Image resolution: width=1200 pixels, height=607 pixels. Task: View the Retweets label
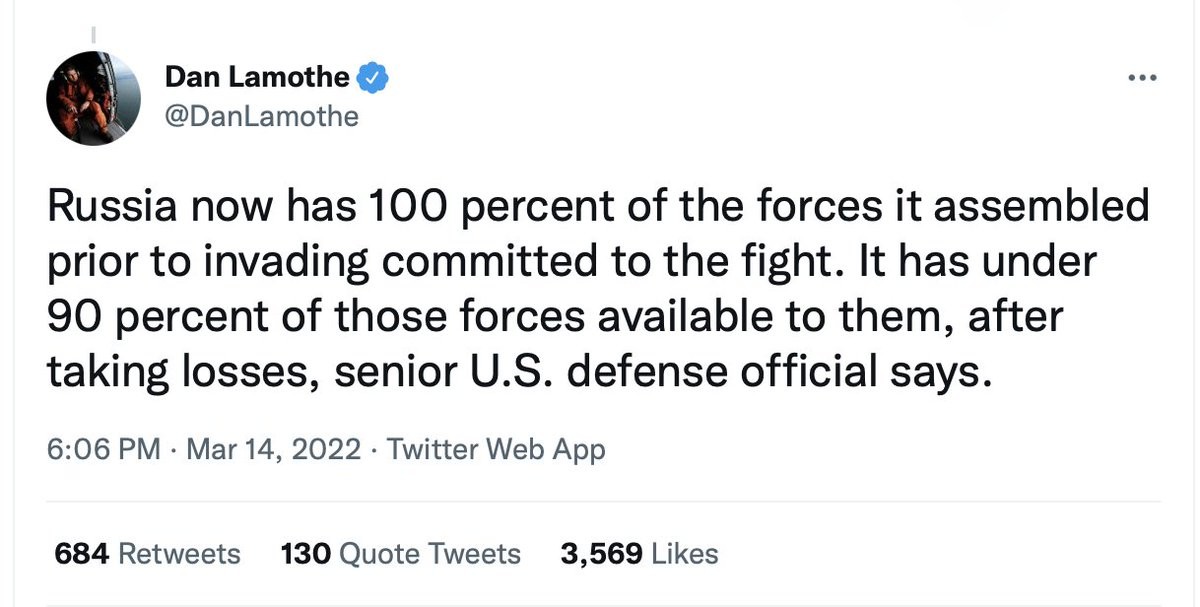pos(179,553)
